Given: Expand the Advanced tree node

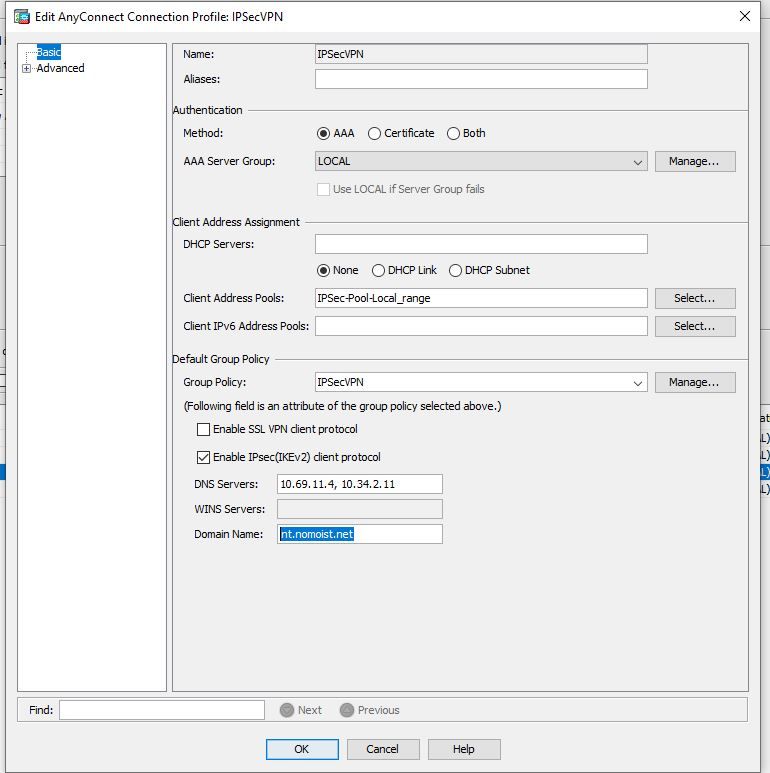Looking at the screenshot, I should pyautogui.click(x=27, y=69).
